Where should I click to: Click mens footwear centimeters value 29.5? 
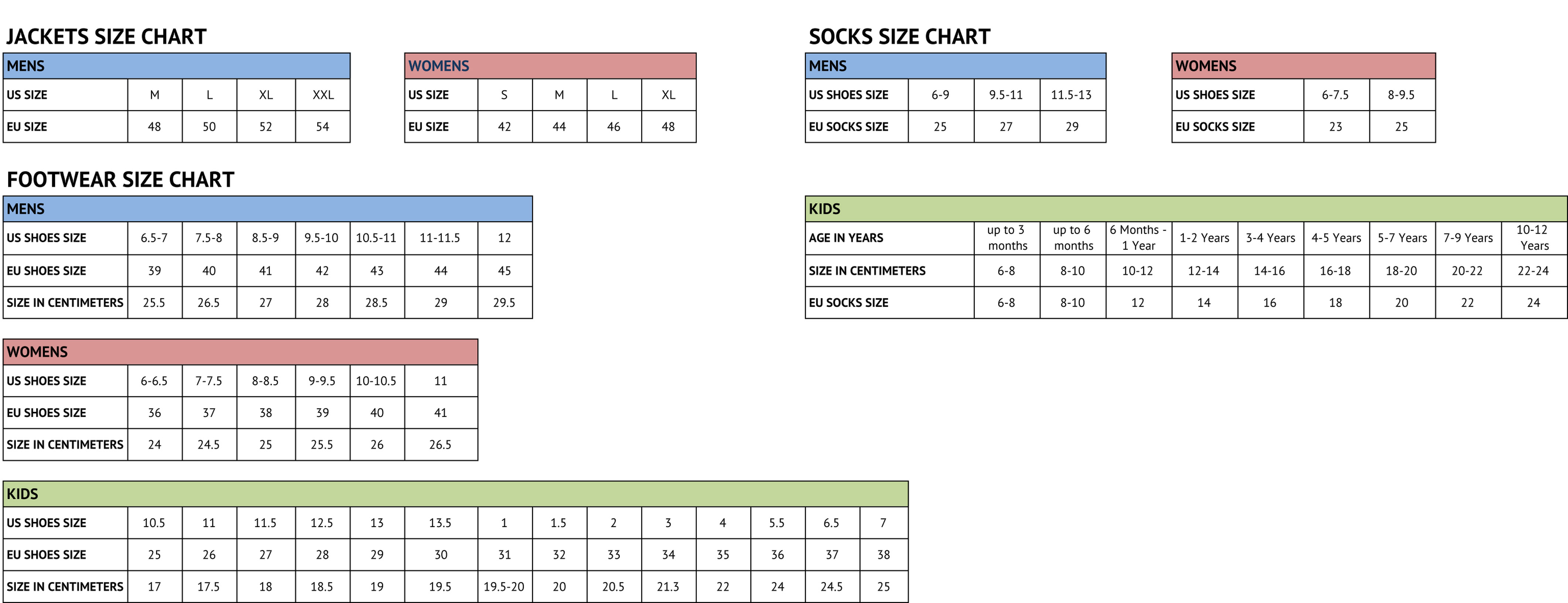[x=504, y=302]
